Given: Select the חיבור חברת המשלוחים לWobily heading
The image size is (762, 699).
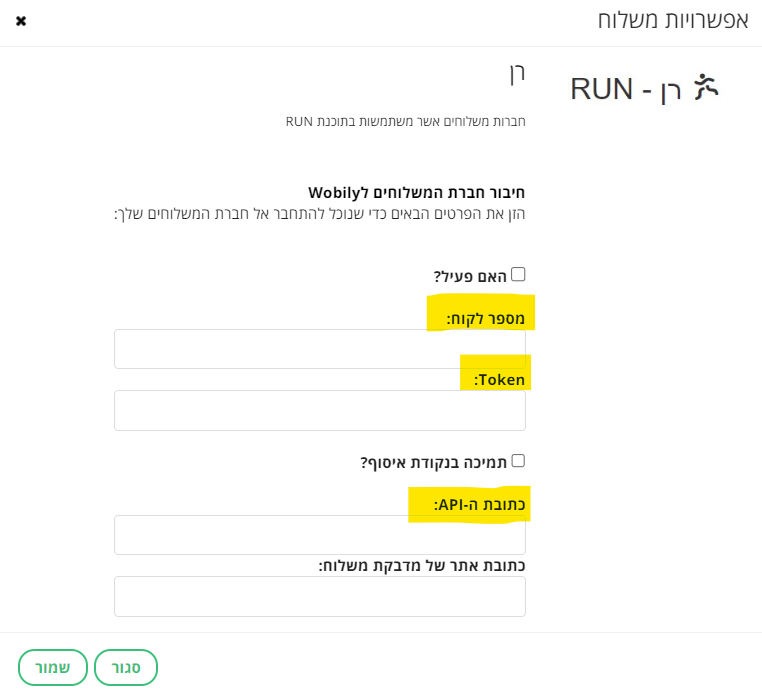Looking at the screenshot, I should (x=416, y=193).
